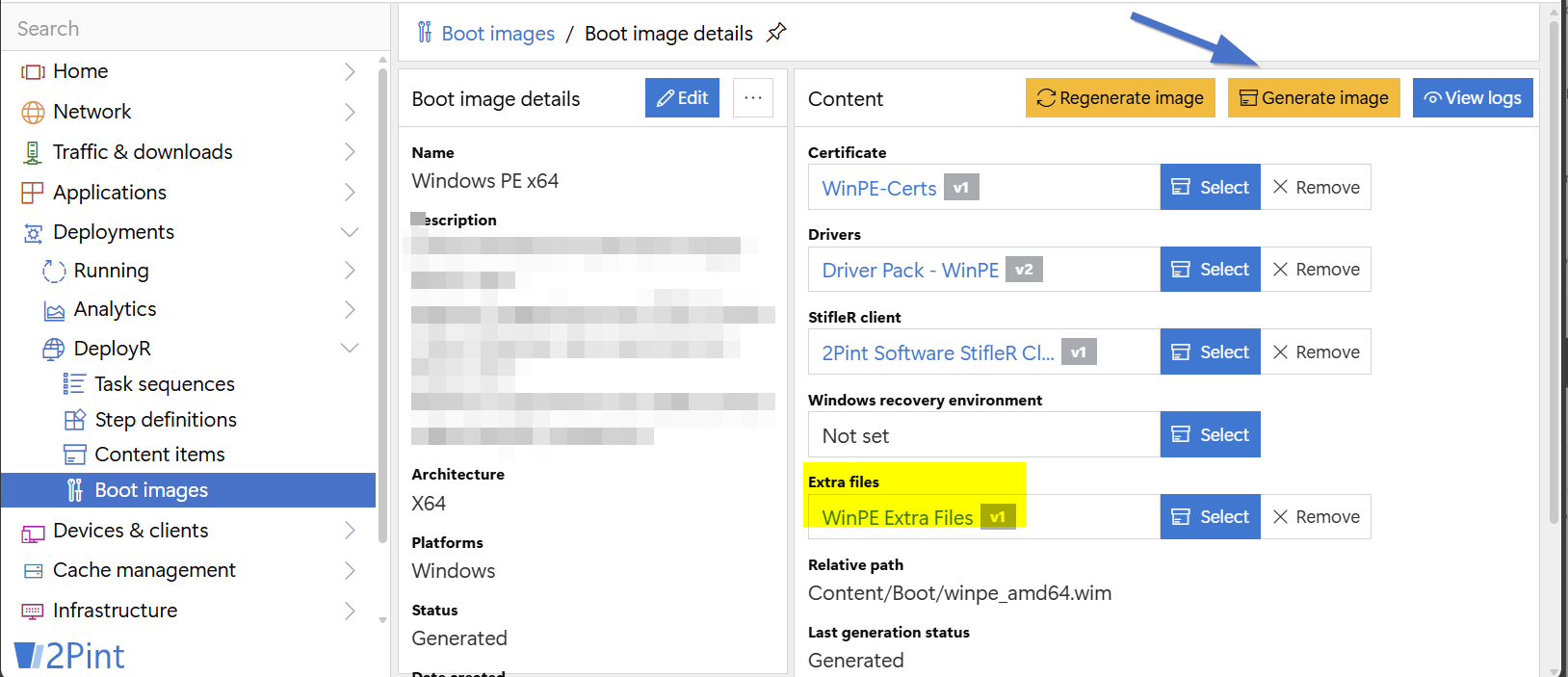Click Regenerate image button
The image size is (1568, 677).
click(x=1120, y=98)
